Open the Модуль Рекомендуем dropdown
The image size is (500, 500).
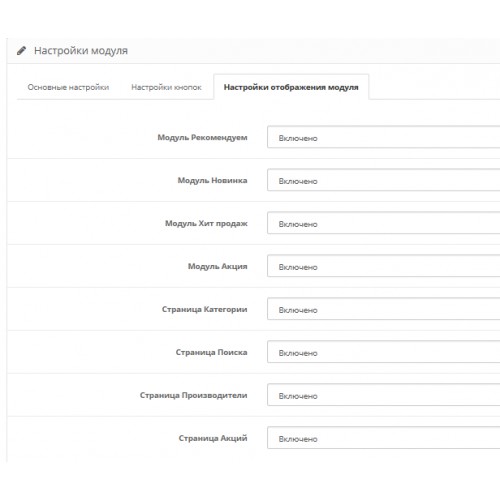point(384,137)
